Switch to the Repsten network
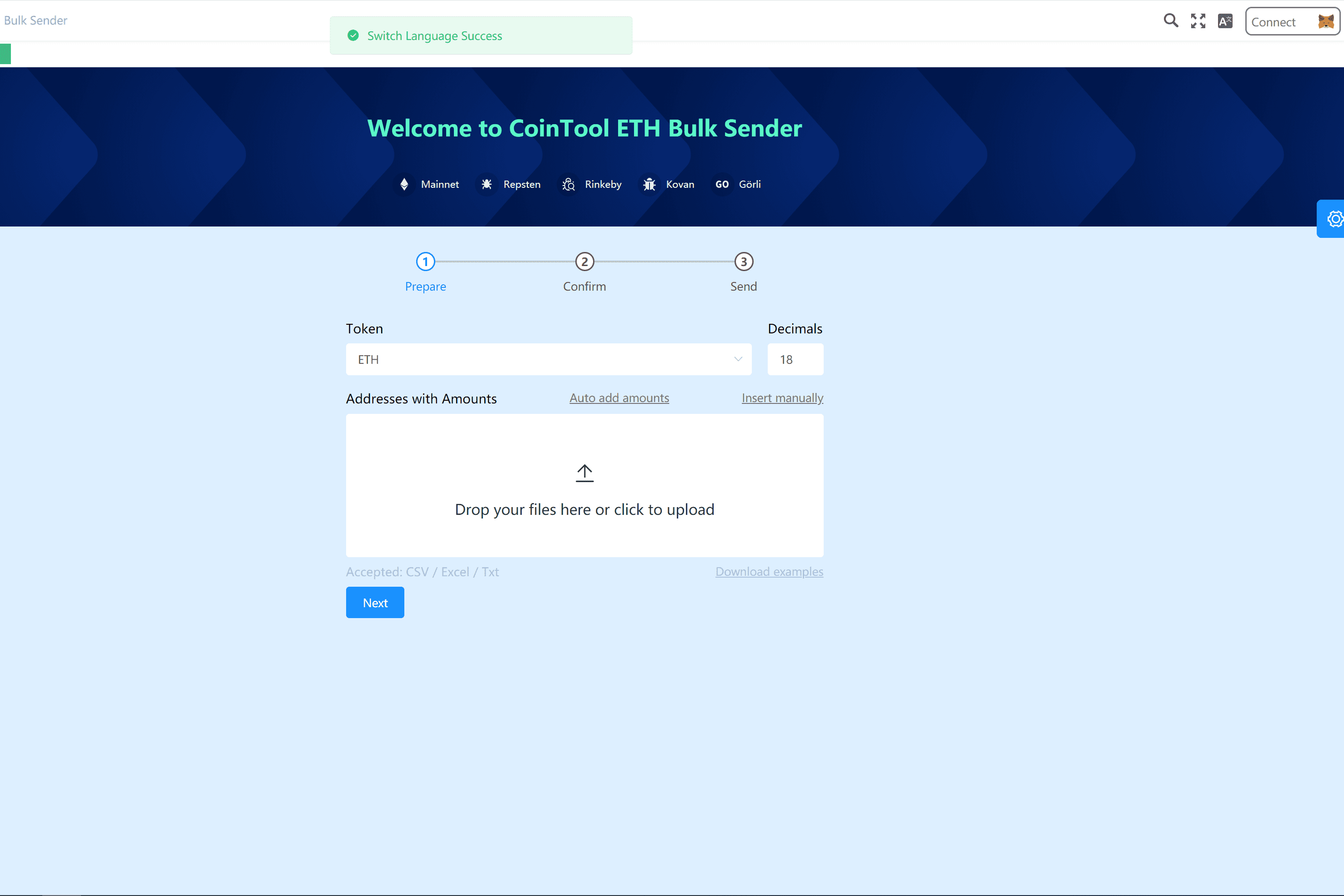 486,184
